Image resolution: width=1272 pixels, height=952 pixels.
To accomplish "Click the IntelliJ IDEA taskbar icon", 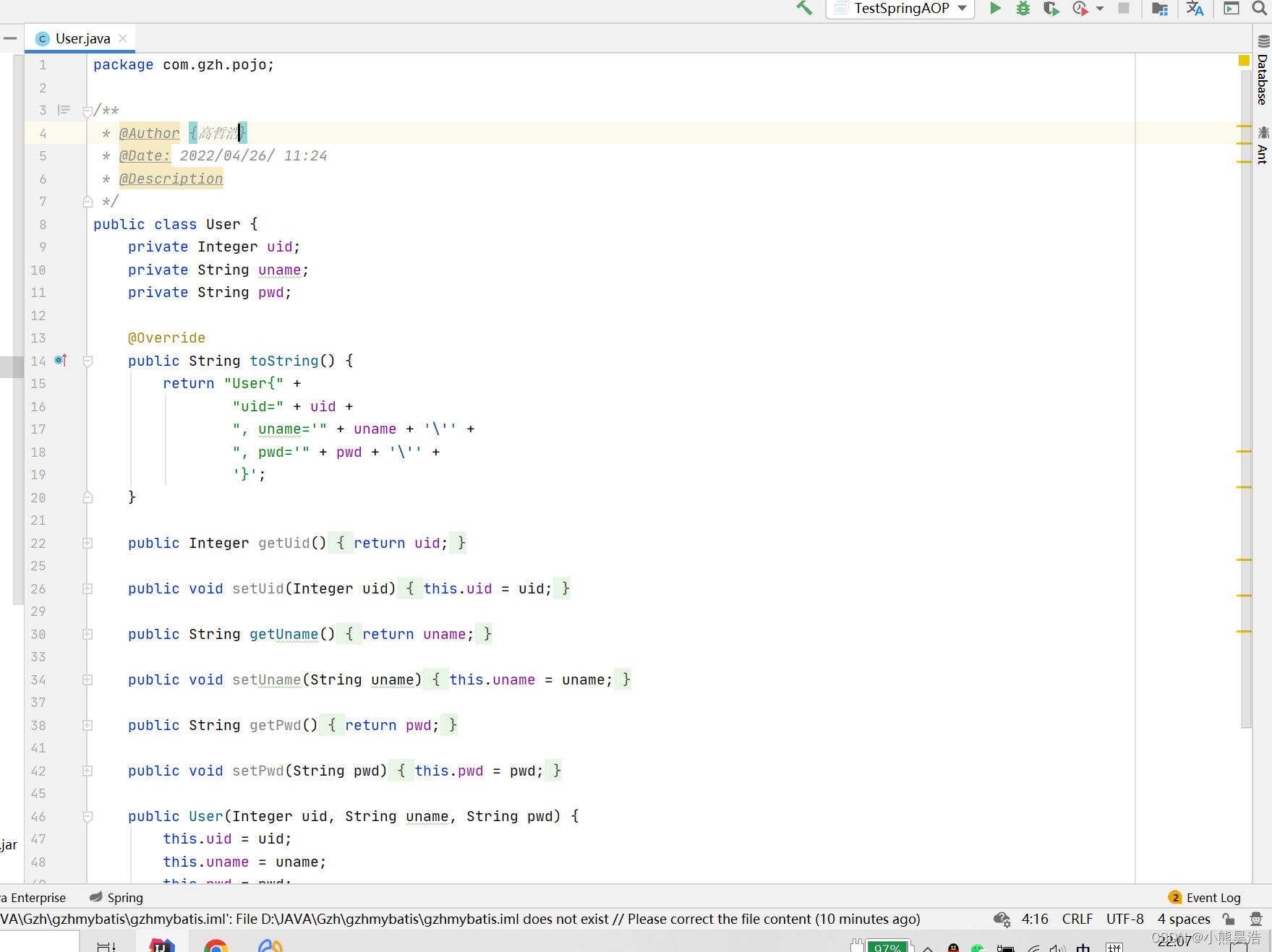I will 162,946.
